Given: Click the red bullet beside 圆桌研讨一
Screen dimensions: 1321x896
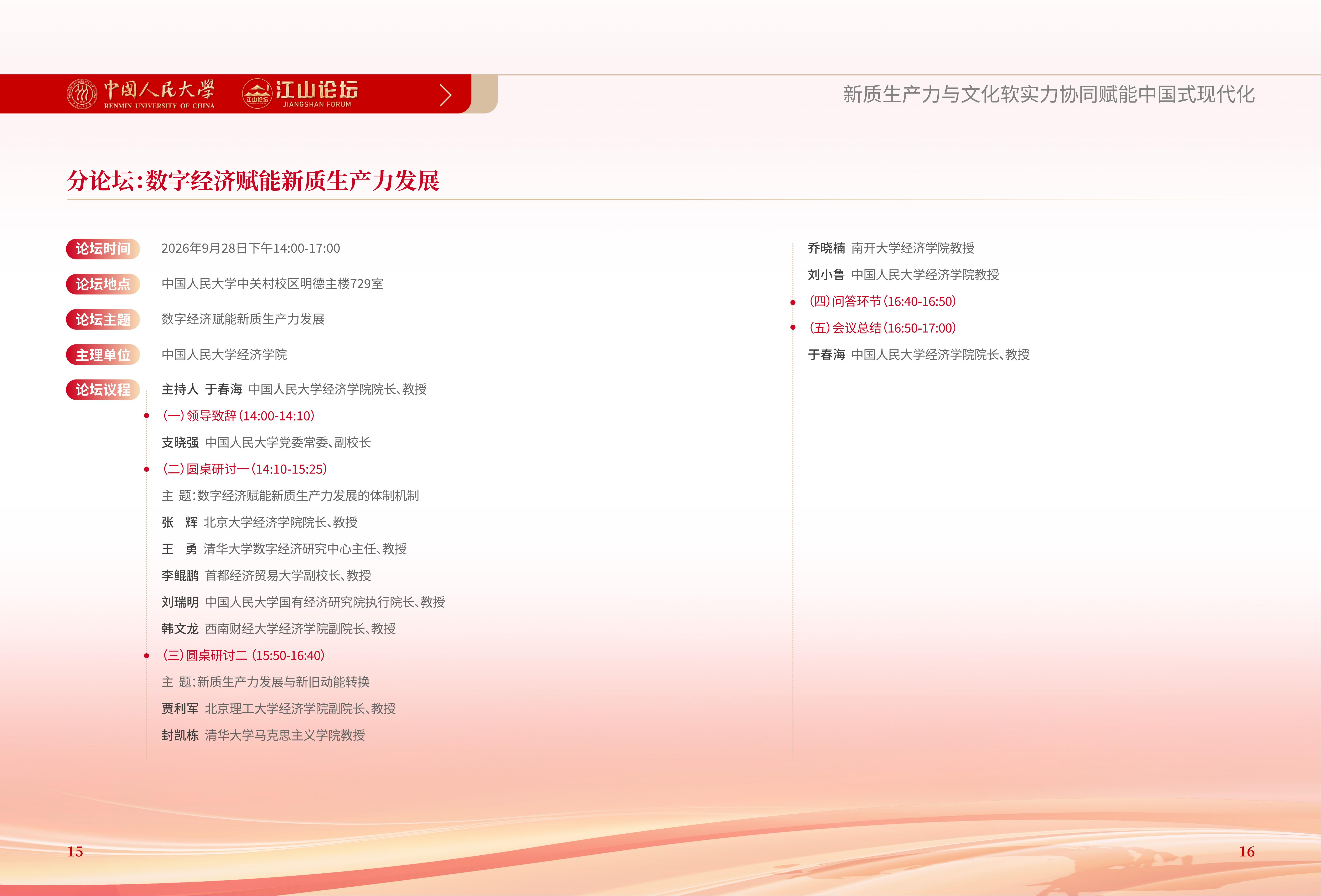Looking at the screenshot, I should coord(147,469).
